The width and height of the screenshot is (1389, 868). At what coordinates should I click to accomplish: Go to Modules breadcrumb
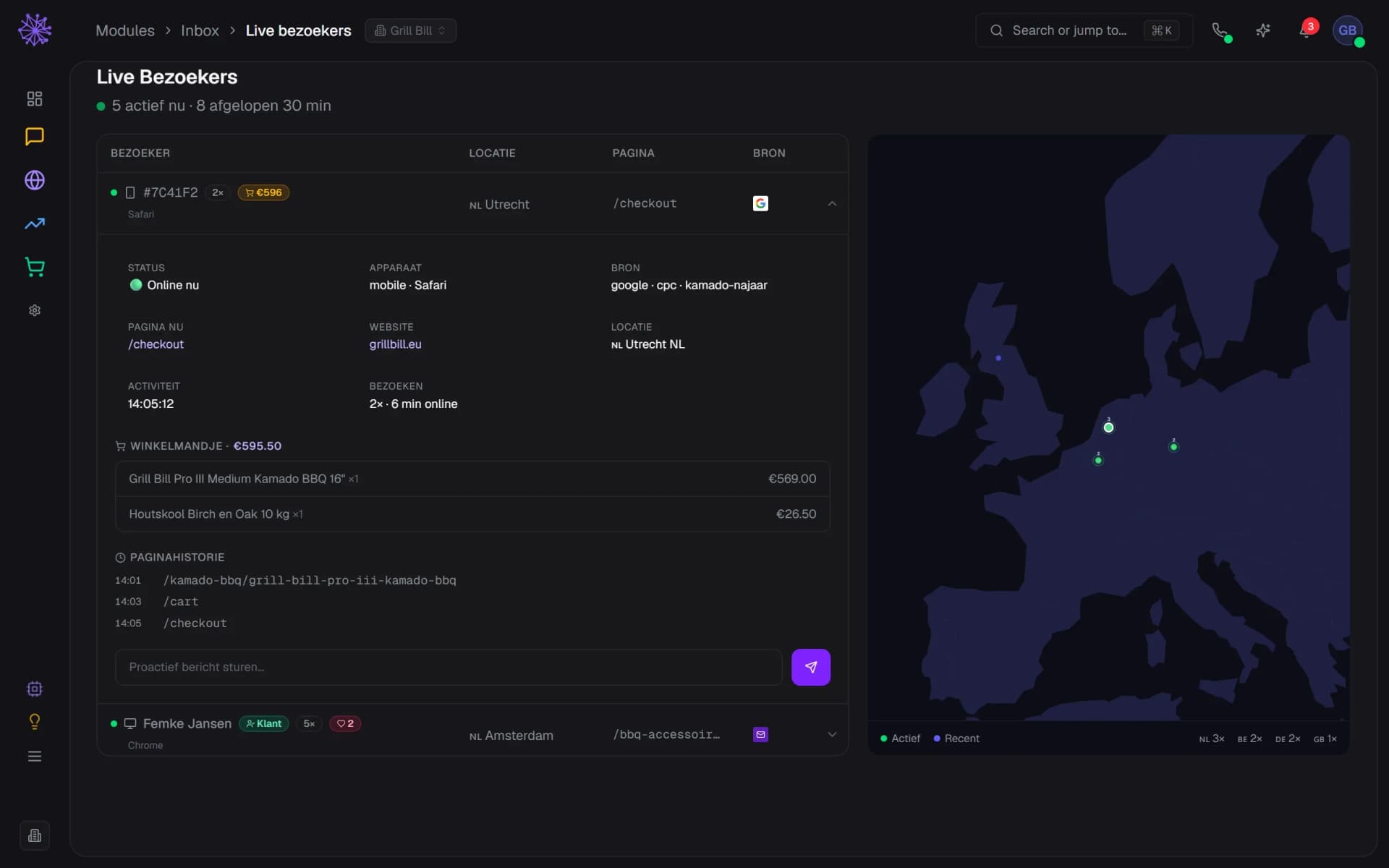(x=125, y=30)
